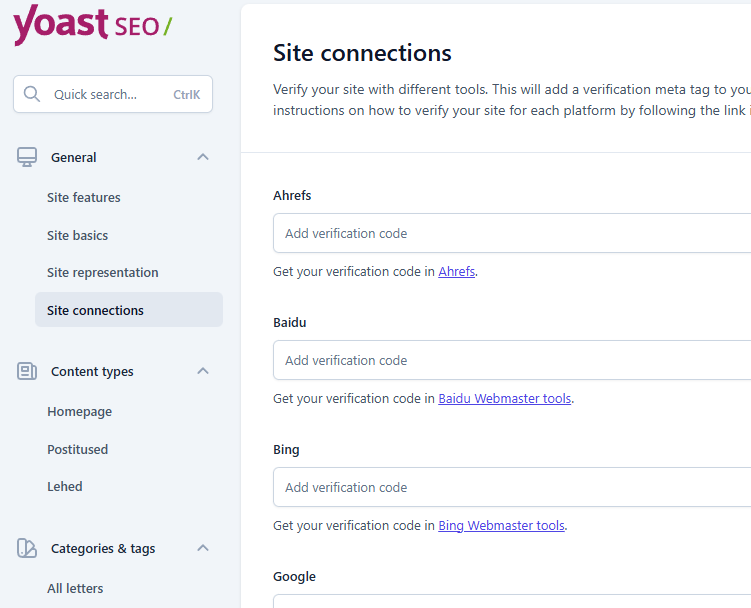751x608 pixels.
Task: Open the Site features menu item
Action: coord(84,198)
